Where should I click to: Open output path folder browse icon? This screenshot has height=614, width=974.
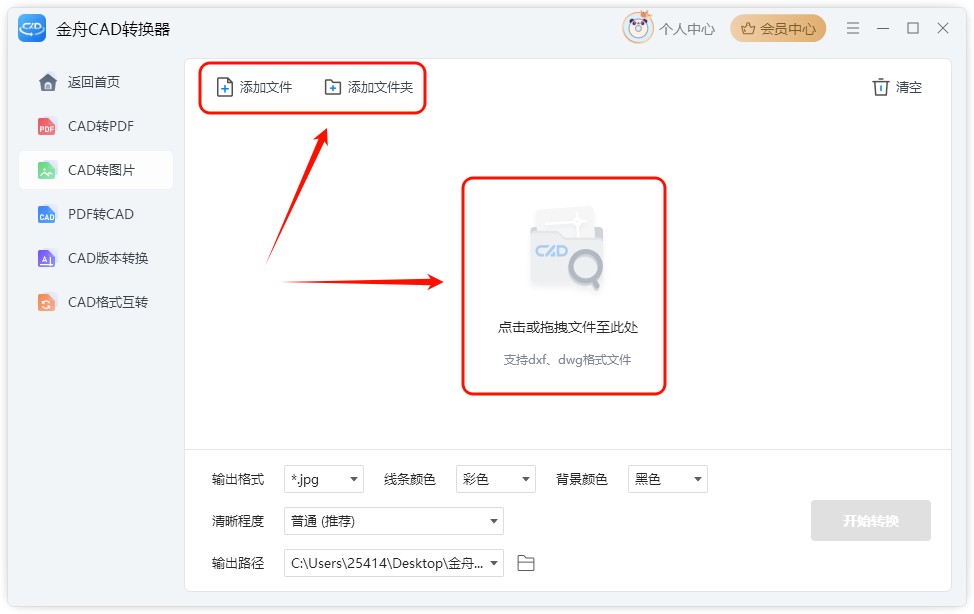526,563
